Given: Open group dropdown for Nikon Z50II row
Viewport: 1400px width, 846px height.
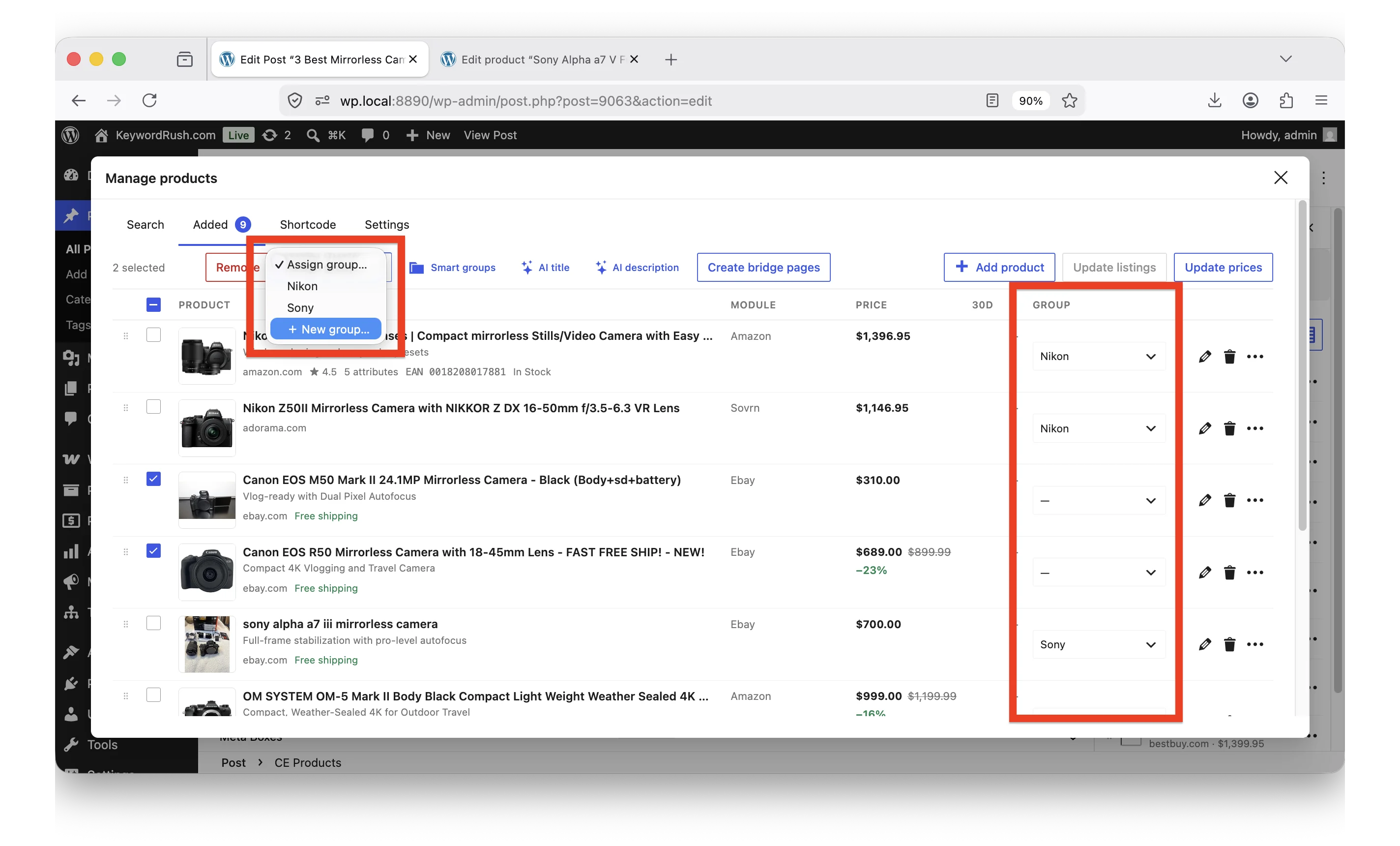Looking at the screenshot, I should [1098, 428].
